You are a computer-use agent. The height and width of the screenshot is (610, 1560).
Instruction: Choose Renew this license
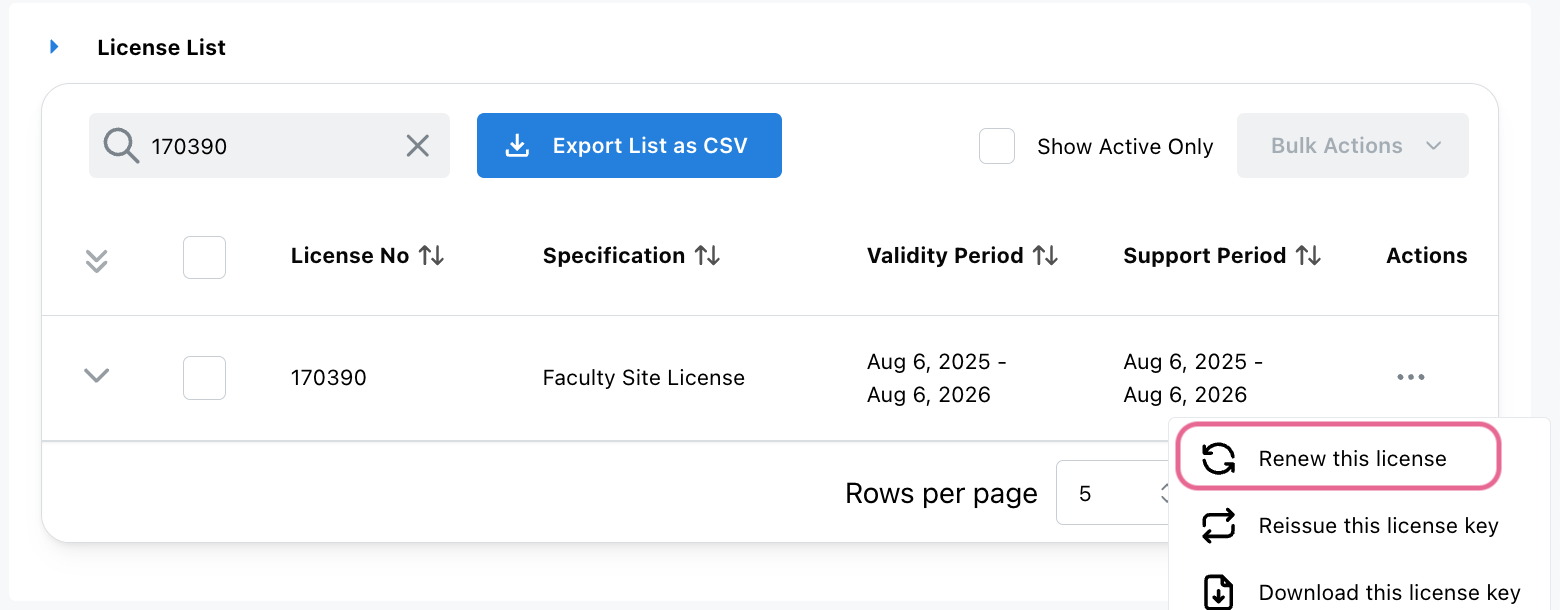coord(1339,459)
